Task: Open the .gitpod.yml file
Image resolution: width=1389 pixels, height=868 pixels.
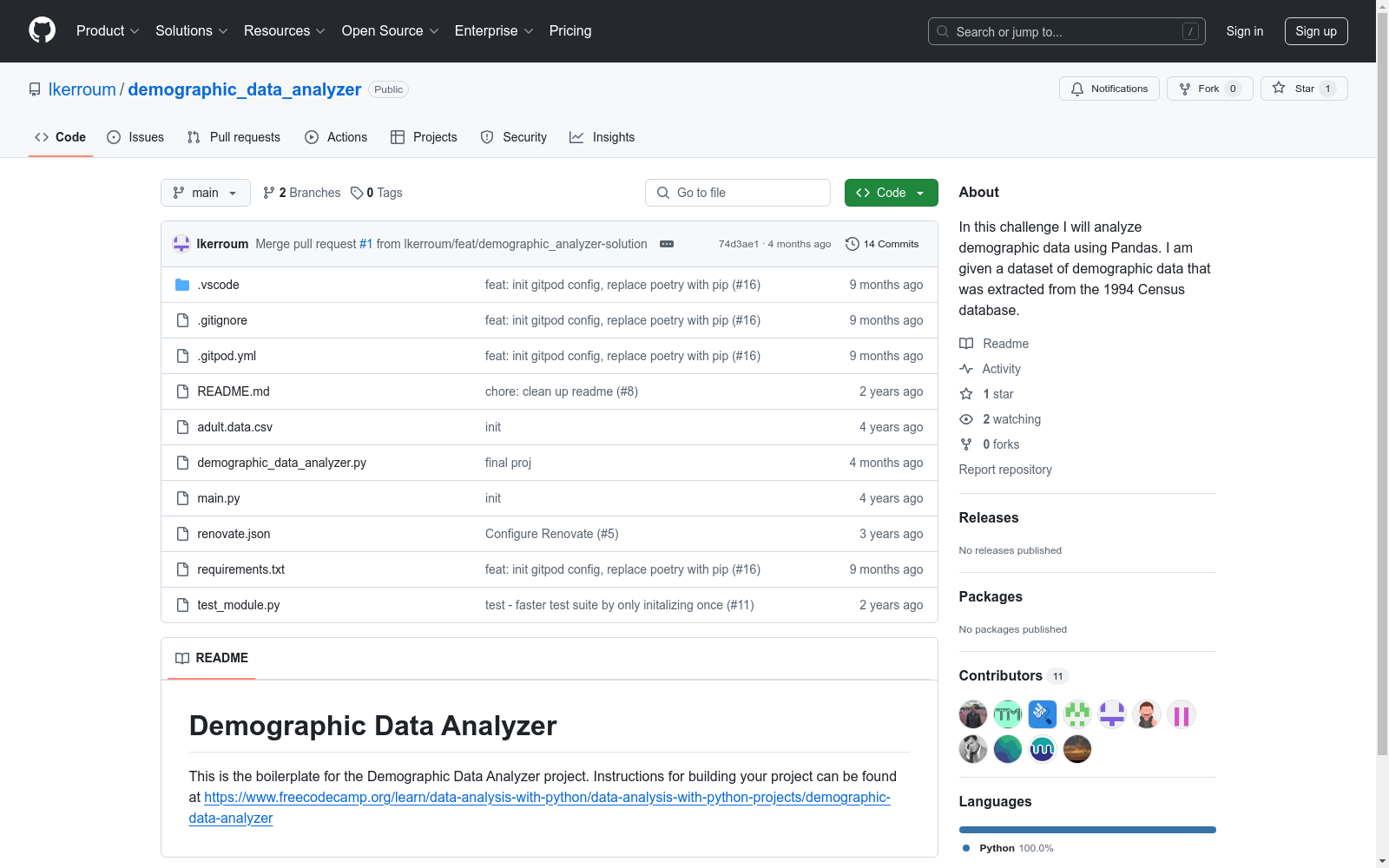Action: point(227,356)
